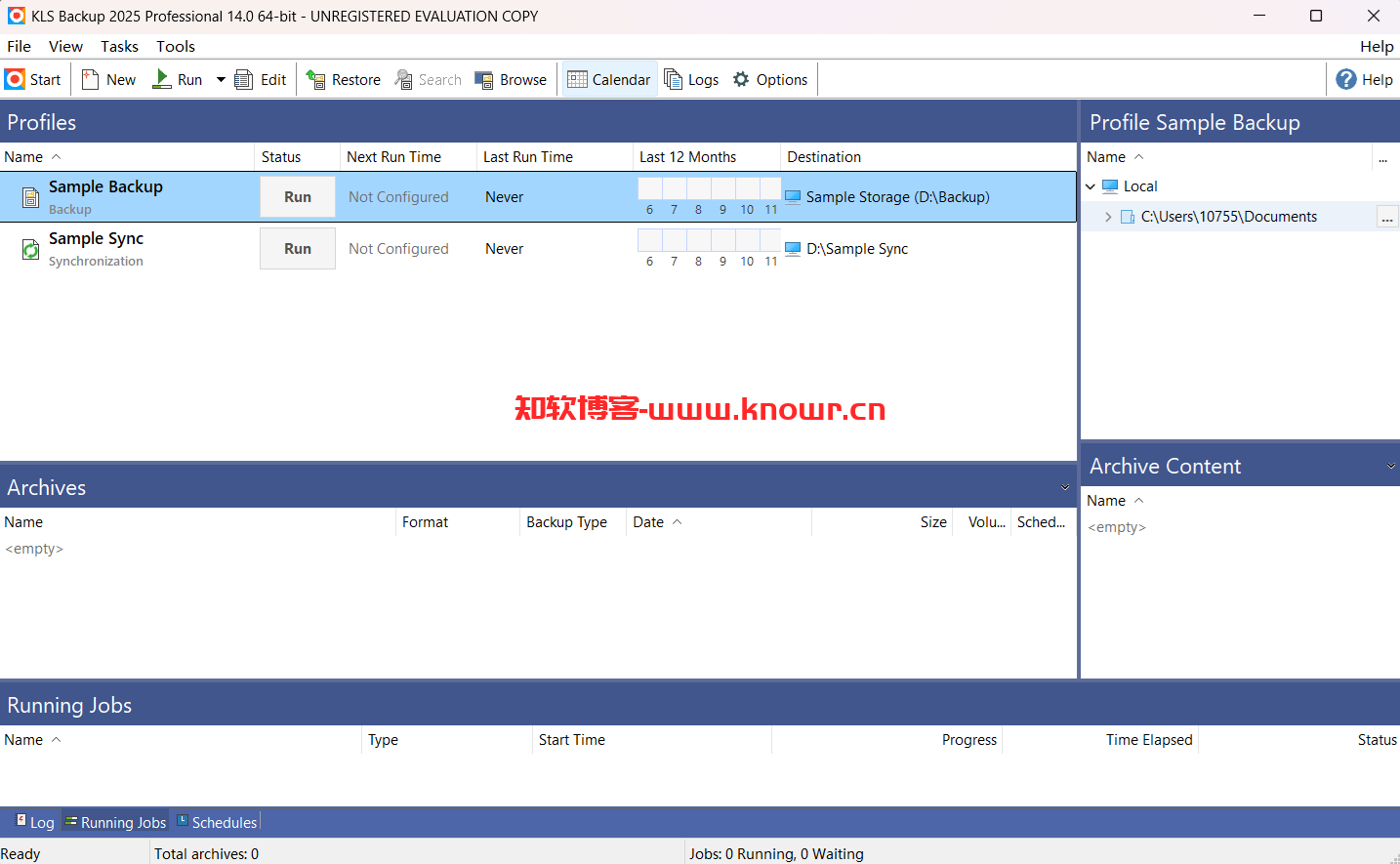
Task: Click the Last 12 Months column header
Action: (707, 157)
